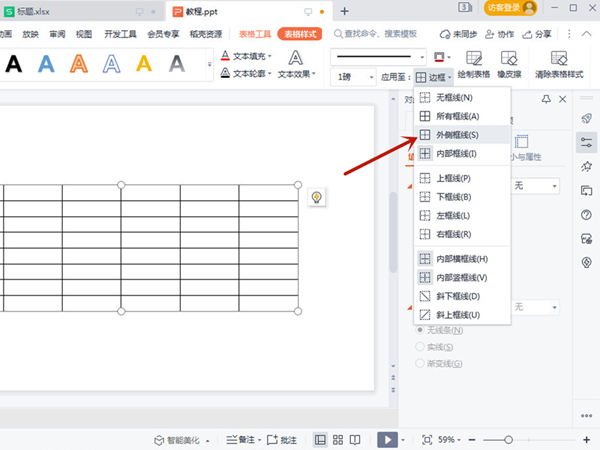Click the Draw Table (绘制表格) tool
Viewport: 600px width, 450px height.
coord(474,64)
